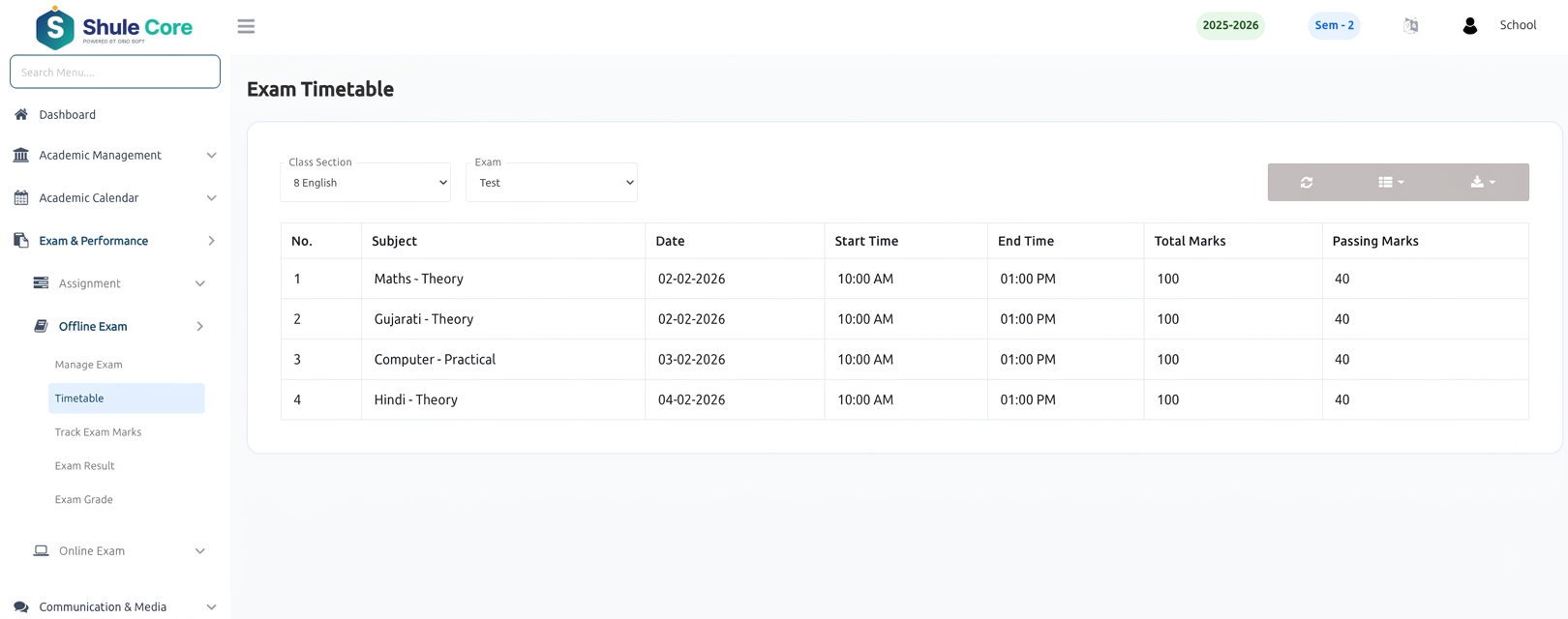Select the Timetable menu item

point(127,398)
